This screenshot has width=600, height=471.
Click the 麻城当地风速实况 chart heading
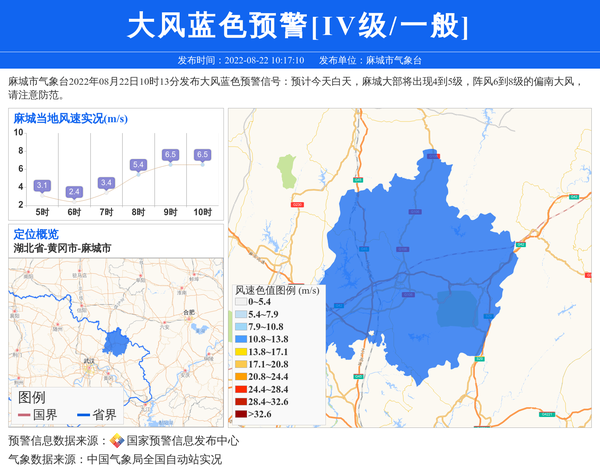[70, 118]
